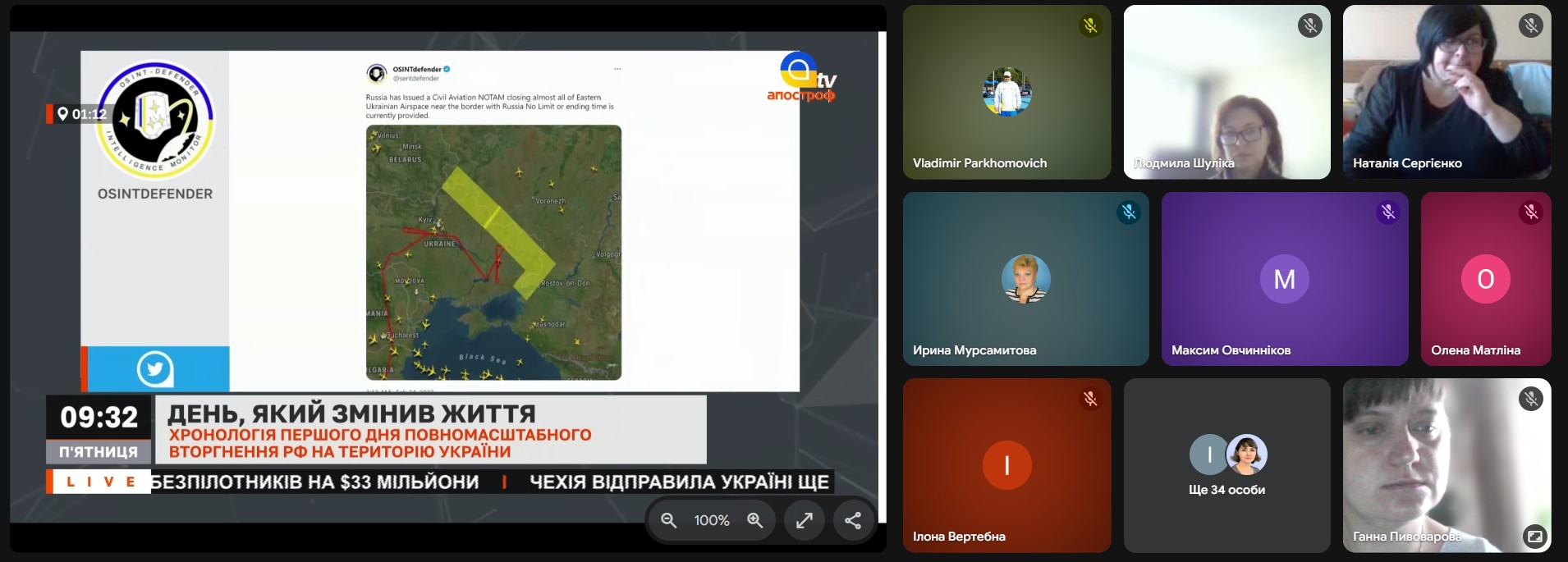Click muted mic icon on Vladimir Parkhomovich tile
Screen dimensions: 1568x562
click(x=1090, y=26)
